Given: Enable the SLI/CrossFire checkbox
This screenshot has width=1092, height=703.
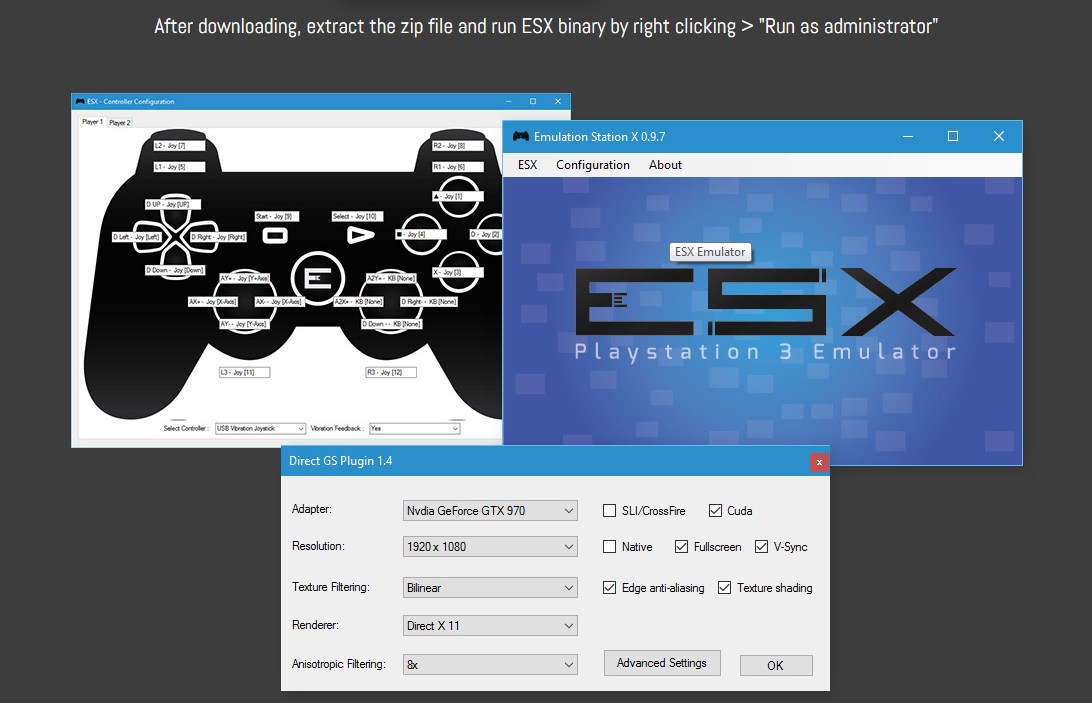Looking at the screenshot, I should pos(609,511).
